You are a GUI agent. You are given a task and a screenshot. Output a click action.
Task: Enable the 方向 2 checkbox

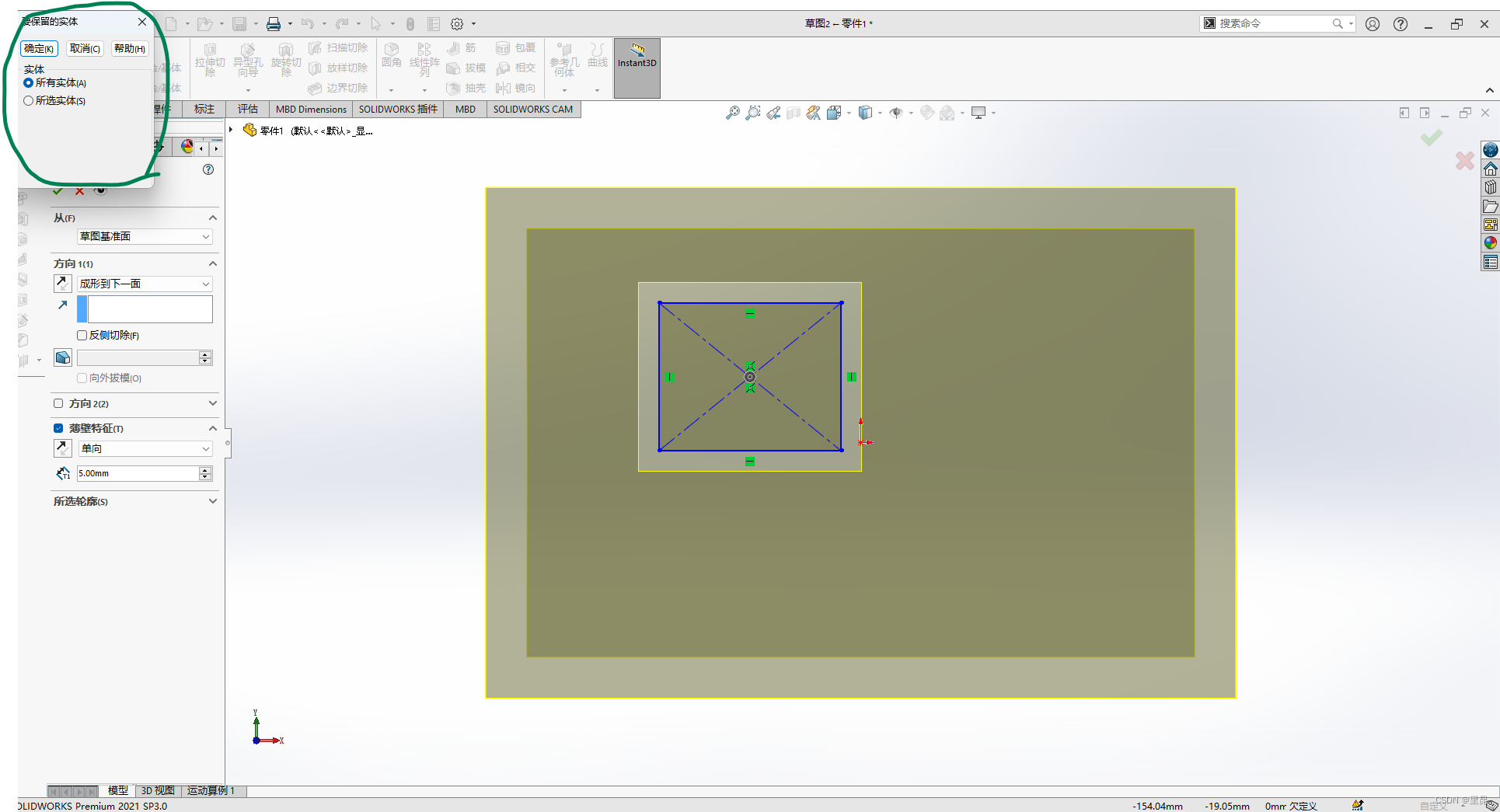tap(58, 403)
